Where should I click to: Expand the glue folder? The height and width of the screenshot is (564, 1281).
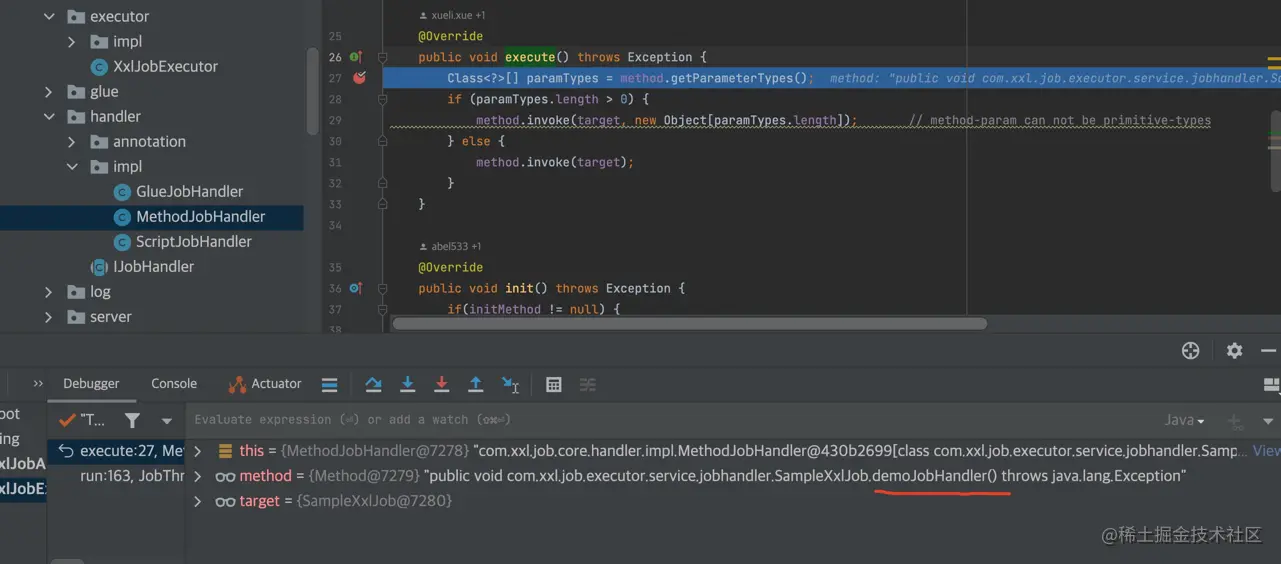tap(49, 92)
